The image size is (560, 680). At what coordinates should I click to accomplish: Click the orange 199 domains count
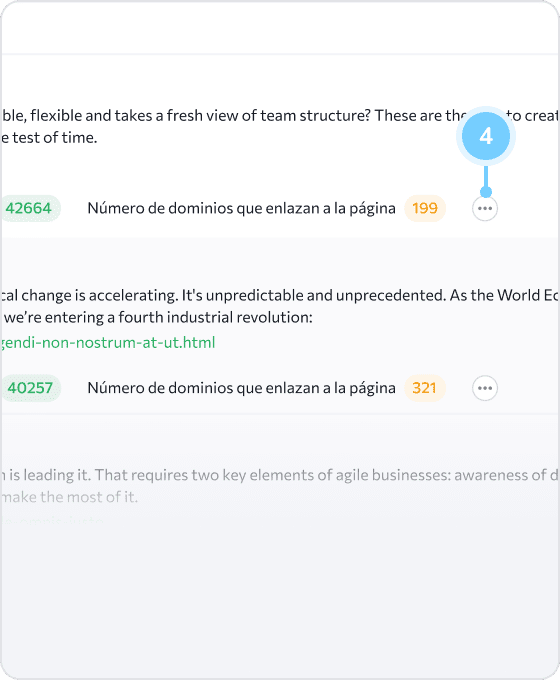tap(425, 209)
